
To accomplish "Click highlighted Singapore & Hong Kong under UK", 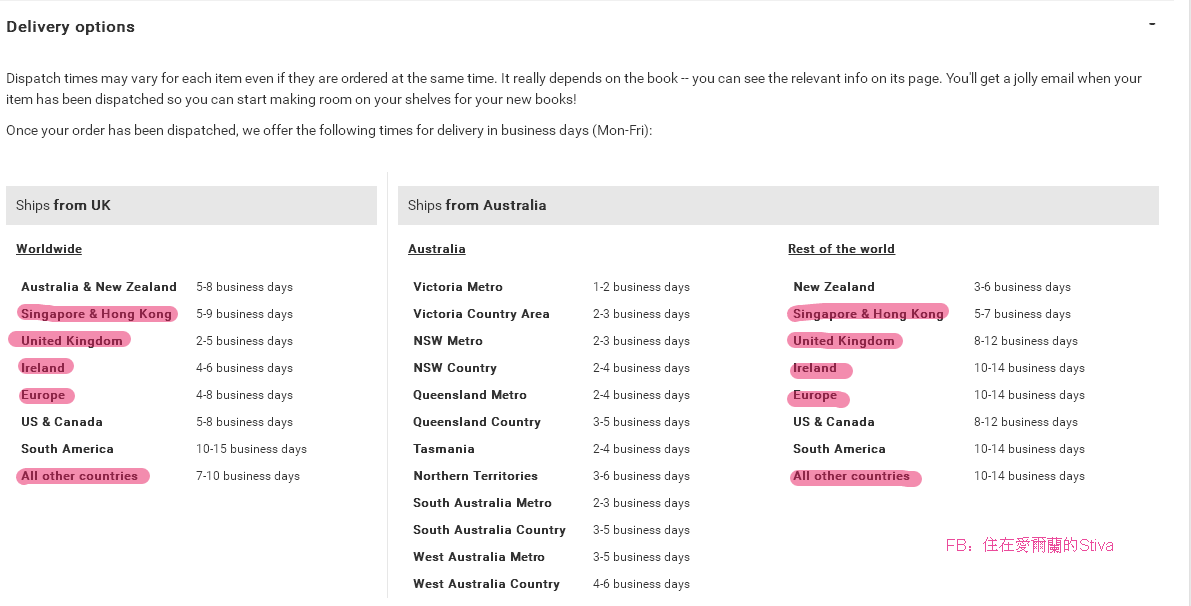I will pyautogui.click(x=97, y=314).
